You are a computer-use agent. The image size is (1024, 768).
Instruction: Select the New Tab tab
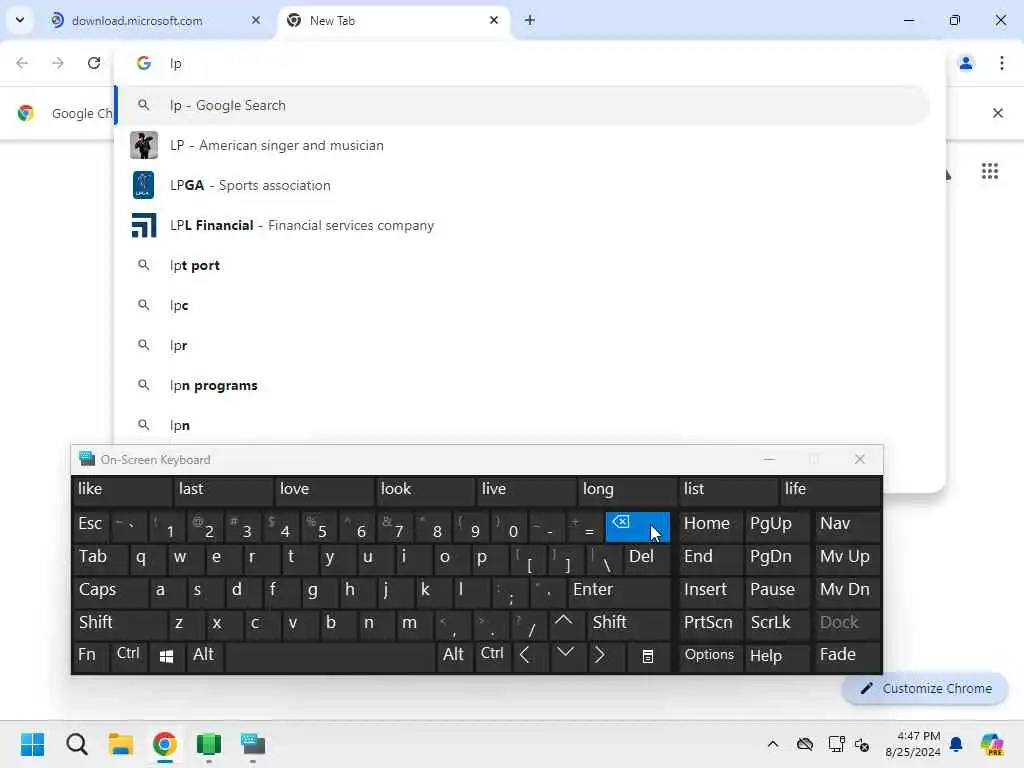click(394, 20)
